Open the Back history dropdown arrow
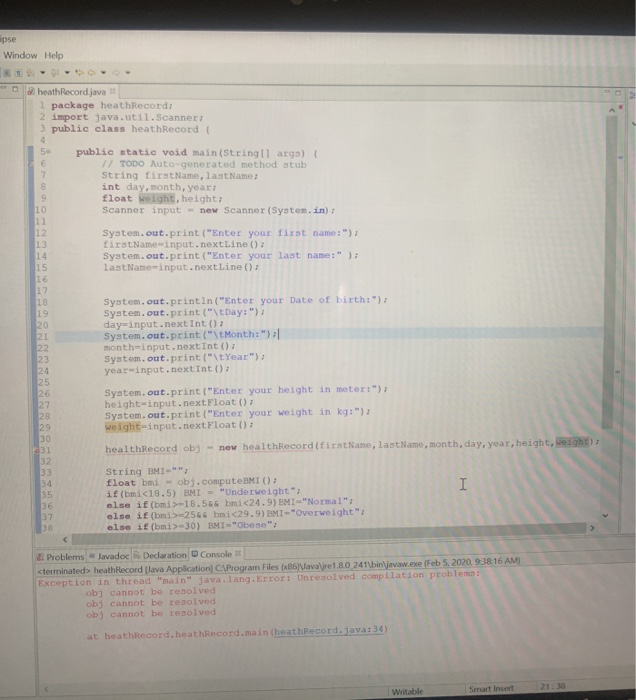636x700 pixels. (x=104, y=73)
